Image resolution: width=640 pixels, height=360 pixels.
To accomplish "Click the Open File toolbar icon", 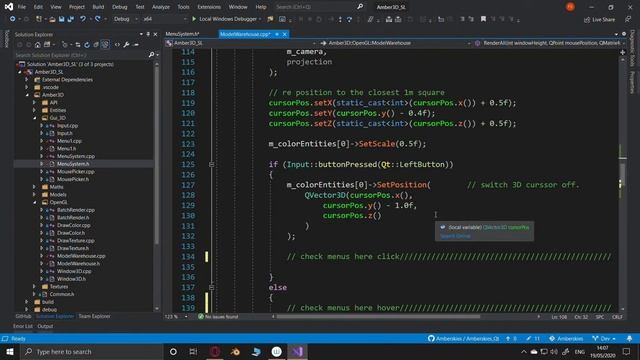I will (x=52, y=19).
